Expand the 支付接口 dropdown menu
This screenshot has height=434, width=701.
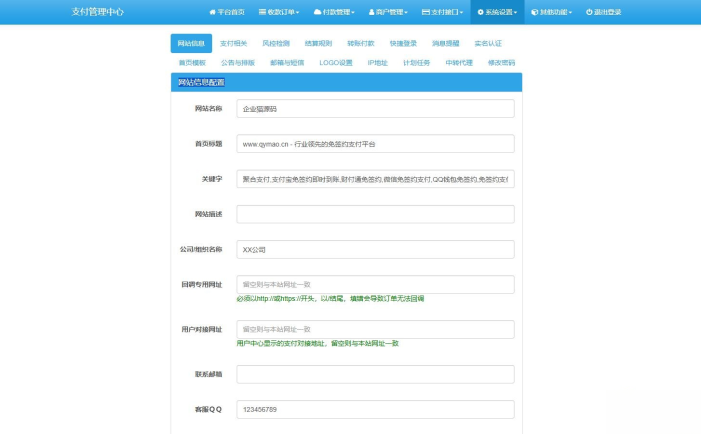pyautogui.click(x=443, y=12)
